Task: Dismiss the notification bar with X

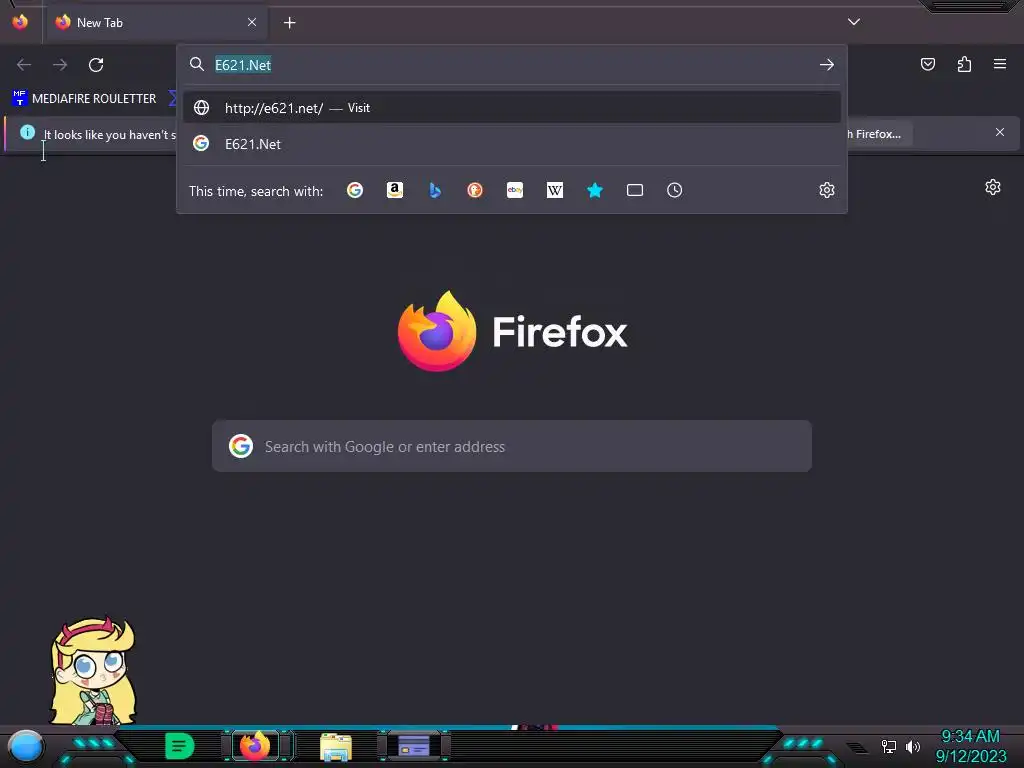Action: point(1000,132)
